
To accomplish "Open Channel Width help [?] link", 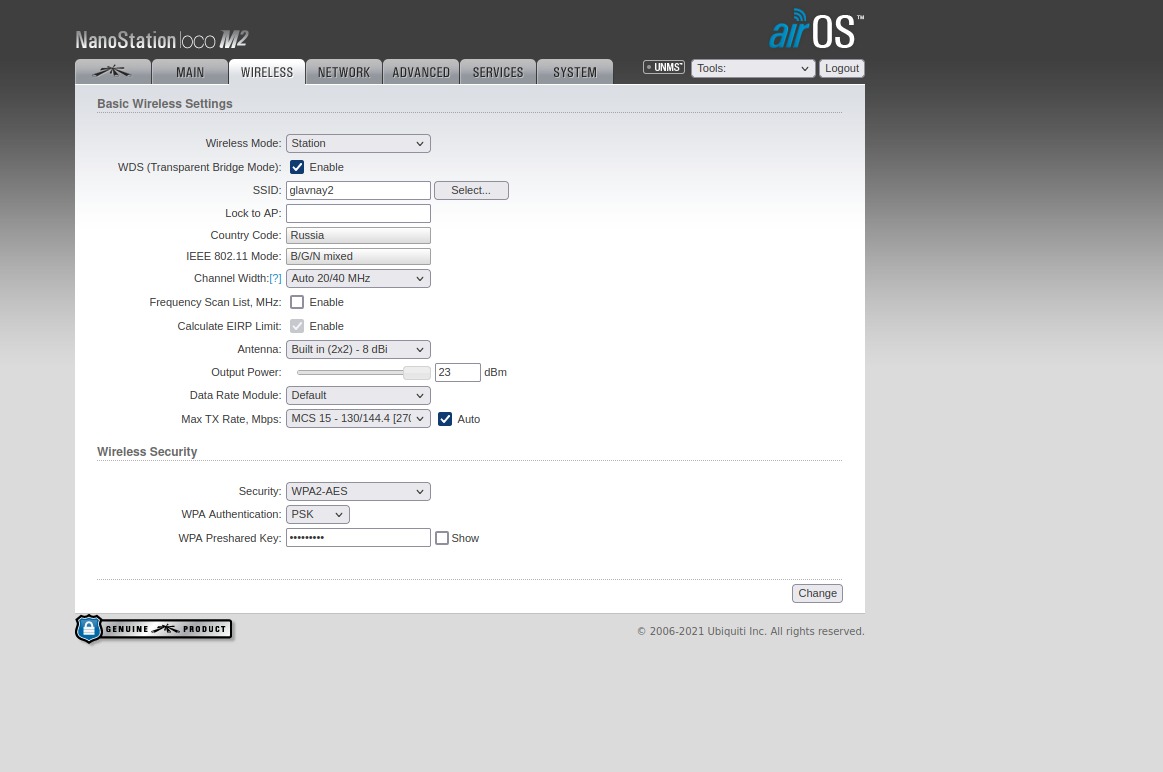I will coord(275,279).
